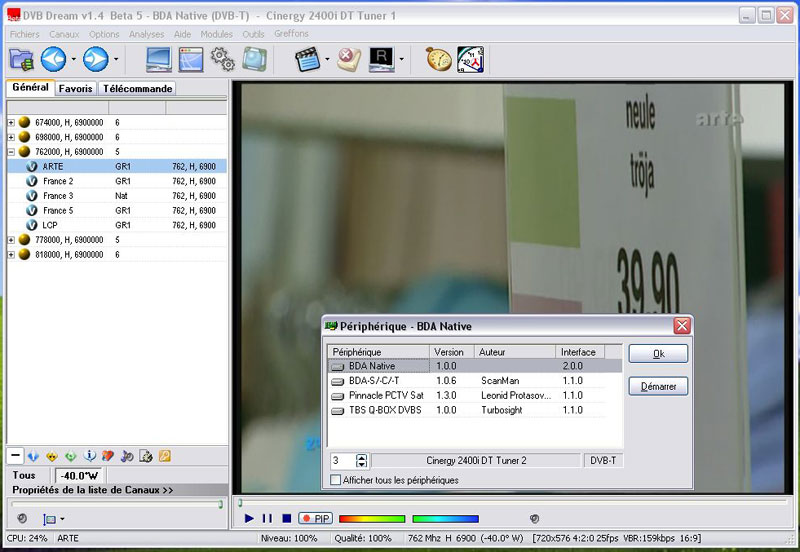This screenshot has height=552, width=800.
Task: Open settings via the gears icon
Action: click(223, 59)
